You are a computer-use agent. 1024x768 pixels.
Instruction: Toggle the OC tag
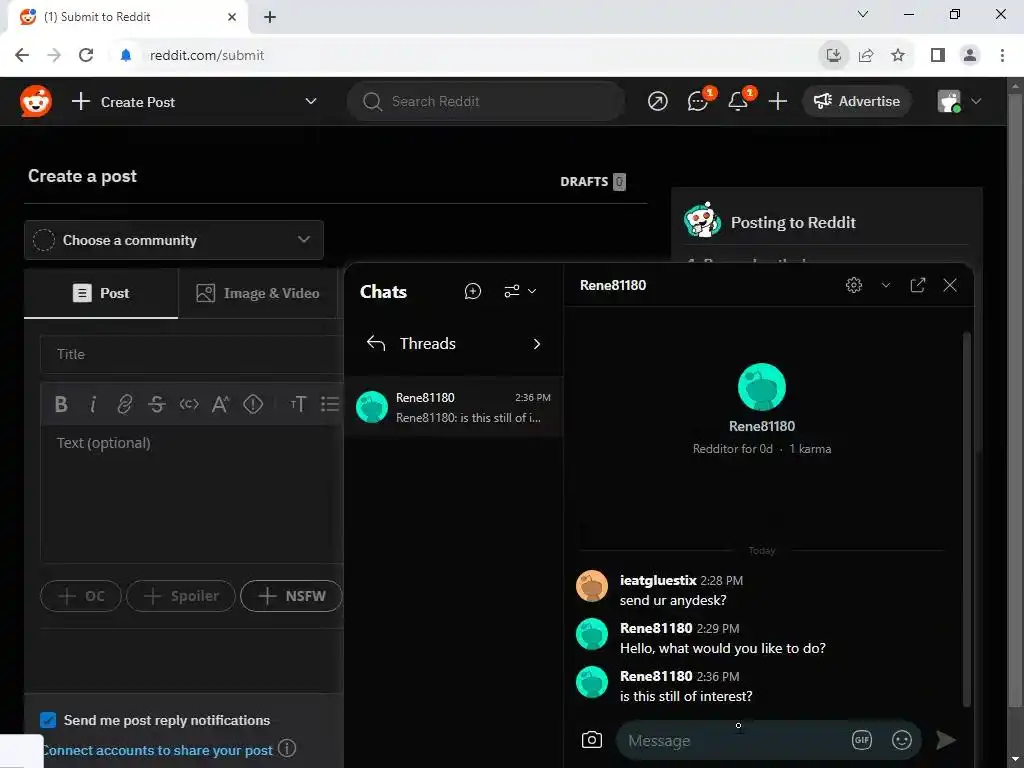tap(81, 596)
